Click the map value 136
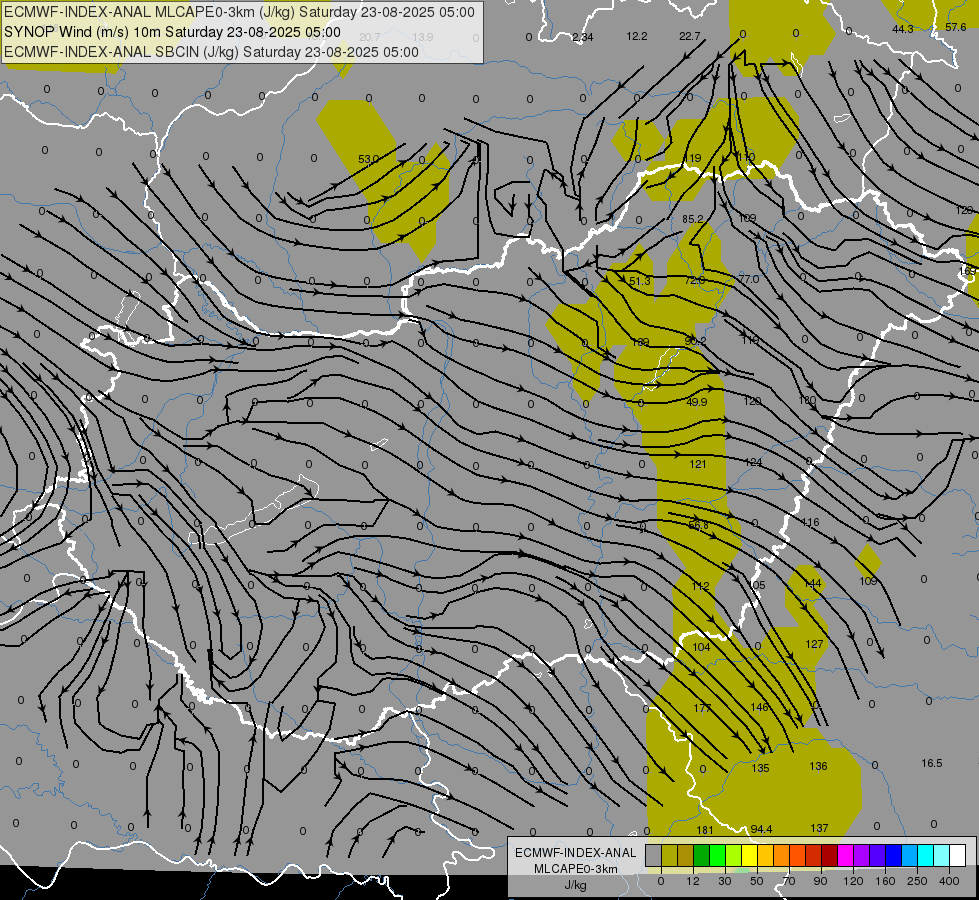 pos(819,766)
